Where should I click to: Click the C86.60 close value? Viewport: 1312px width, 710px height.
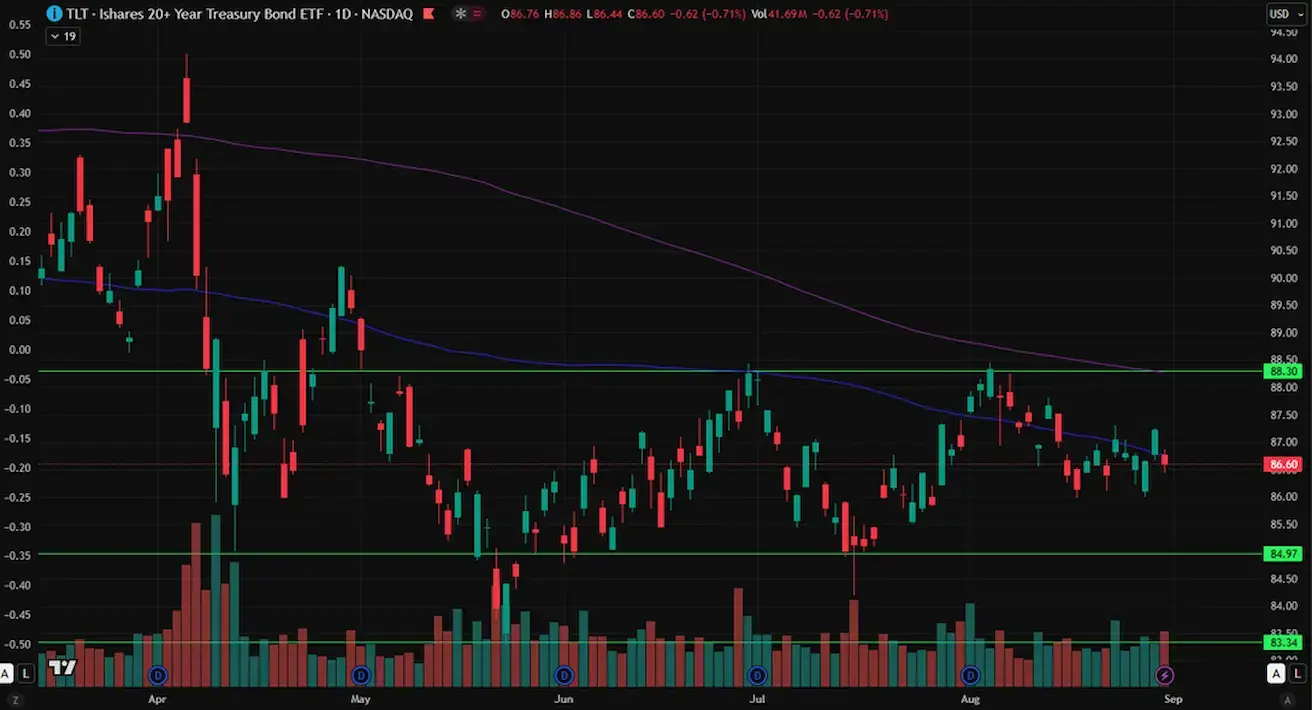pyautogui.click(x=647, y=14)
